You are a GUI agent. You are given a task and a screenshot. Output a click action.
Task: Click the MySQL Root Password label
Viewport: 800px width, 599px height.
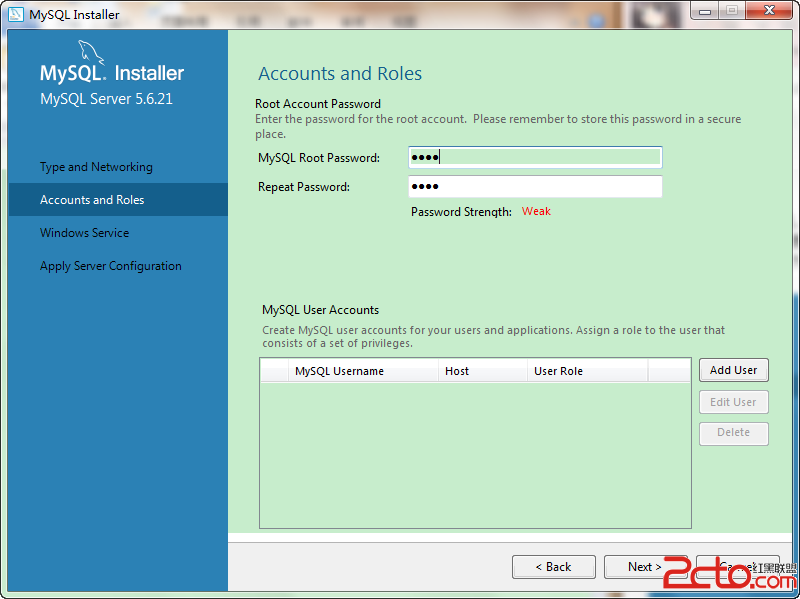319,158
